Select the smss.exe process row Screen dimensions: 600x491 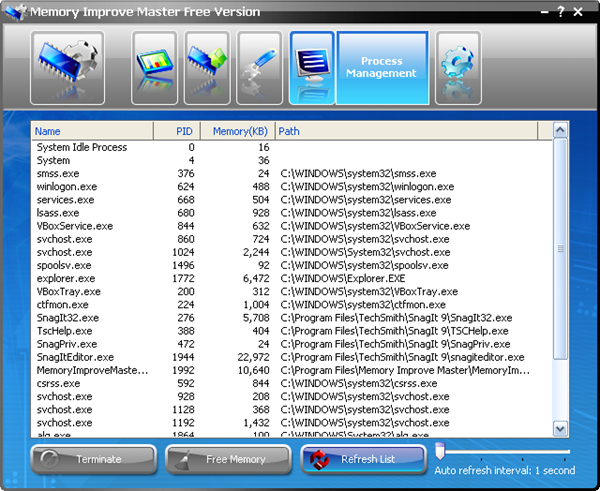(x=292, y=173)
